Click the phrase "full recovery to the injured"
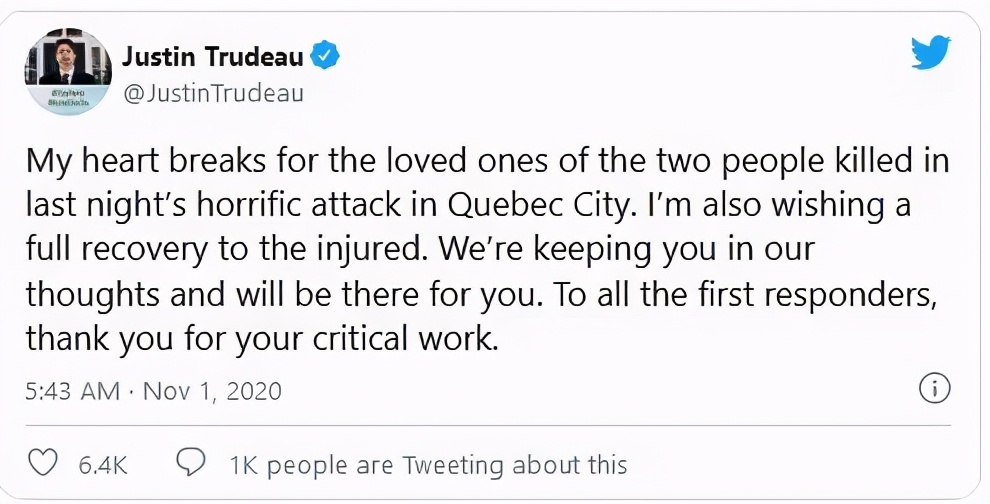 (222, 250)
